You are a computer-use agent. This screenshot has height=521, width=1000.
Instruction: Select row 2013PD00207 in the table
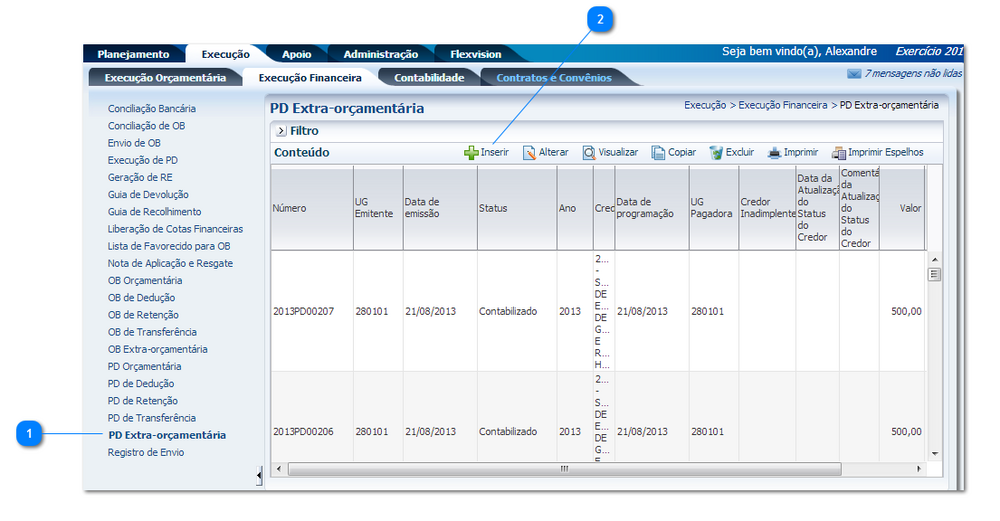(306, 311)
